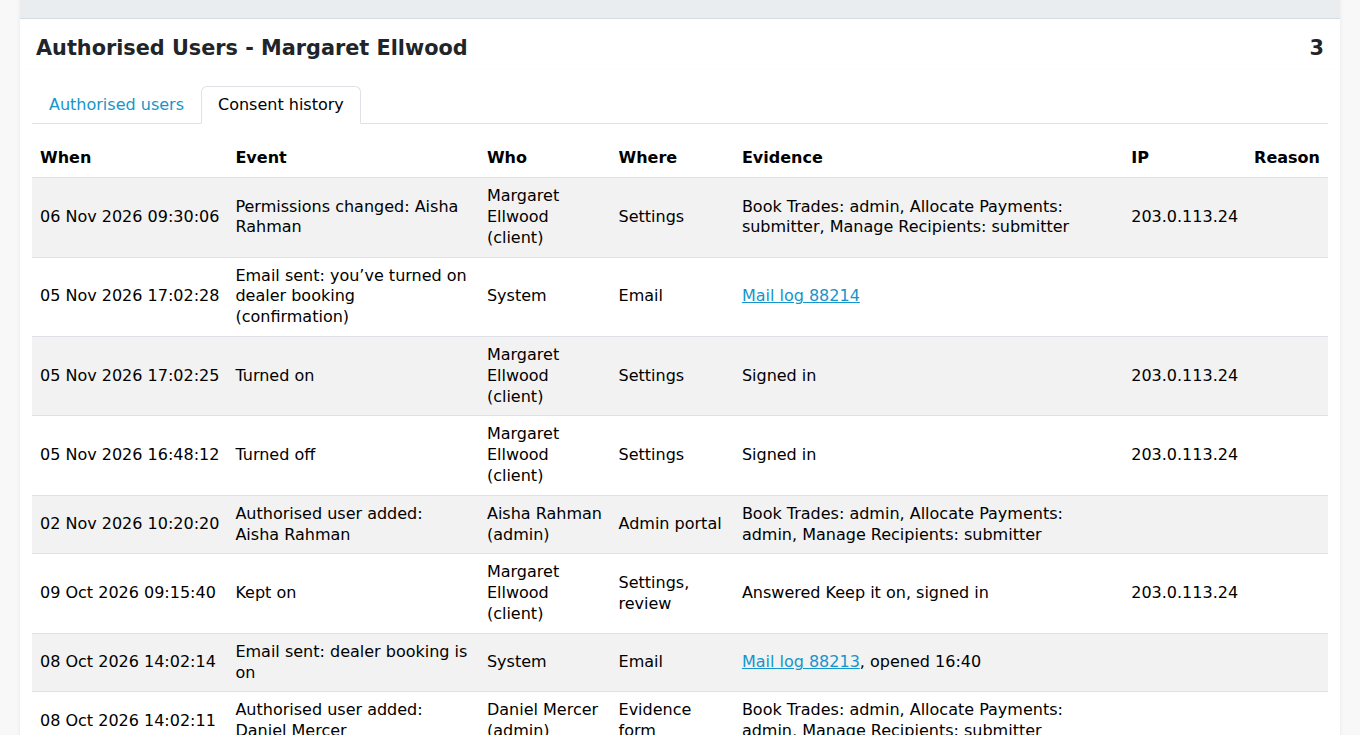Select timestamp 06 Nov 2026 09:30:06

130,217
